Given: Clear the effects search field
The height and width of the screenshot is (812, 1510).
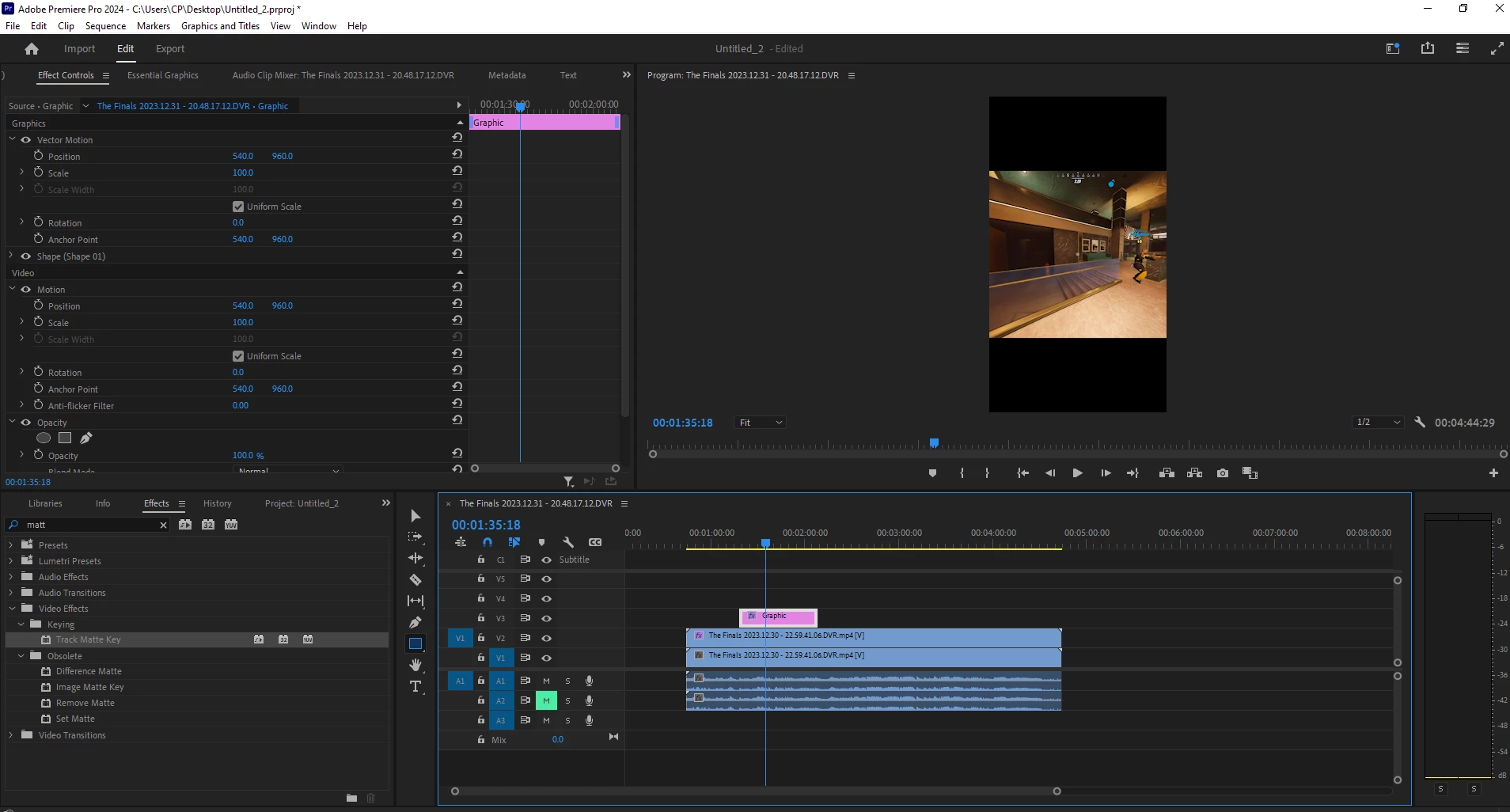Looking at the screenshot, I should tap(163, 525).
